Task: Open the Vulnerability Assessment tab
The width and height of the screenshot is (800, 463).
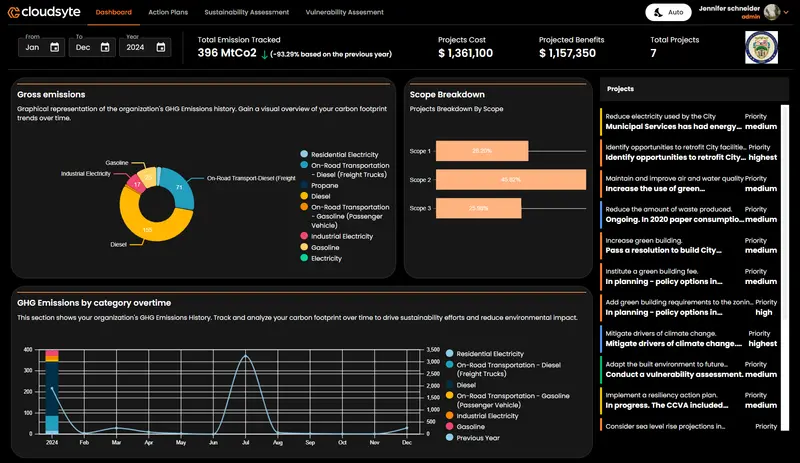Action: (344, 12)
